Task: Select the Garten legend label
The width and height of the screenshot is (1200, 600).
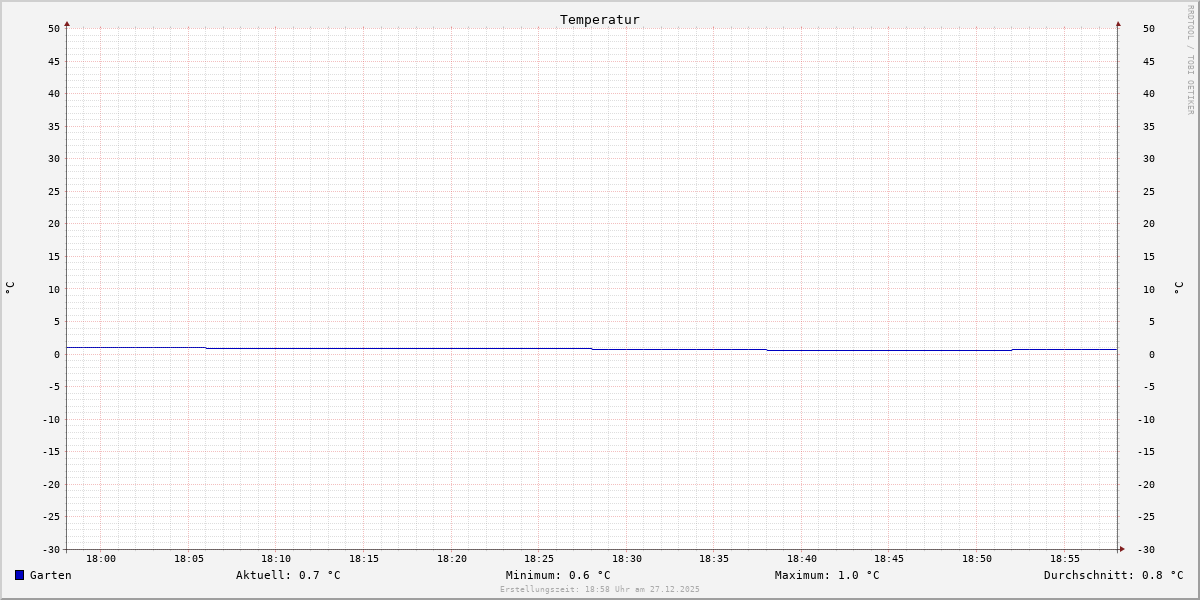Action: [50, 575]
